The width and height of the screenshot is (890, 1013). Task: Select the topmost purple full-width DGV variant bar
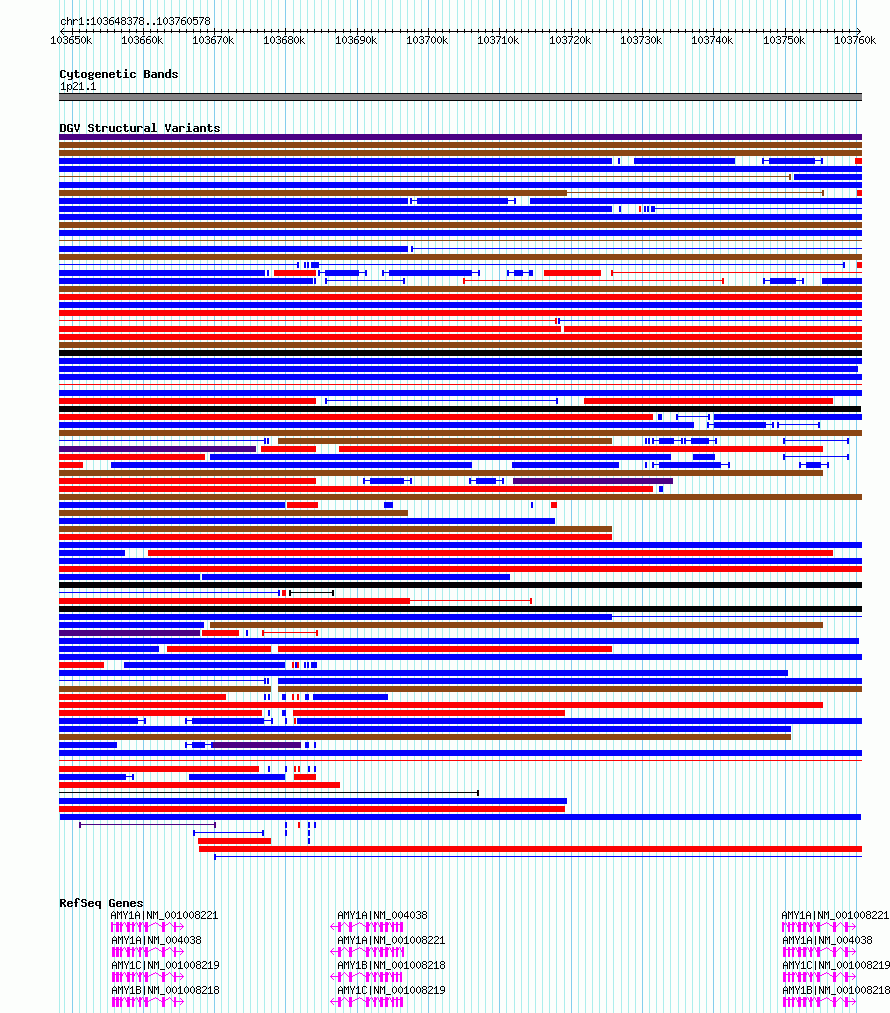pyautogui.click(x=461, y=137)
